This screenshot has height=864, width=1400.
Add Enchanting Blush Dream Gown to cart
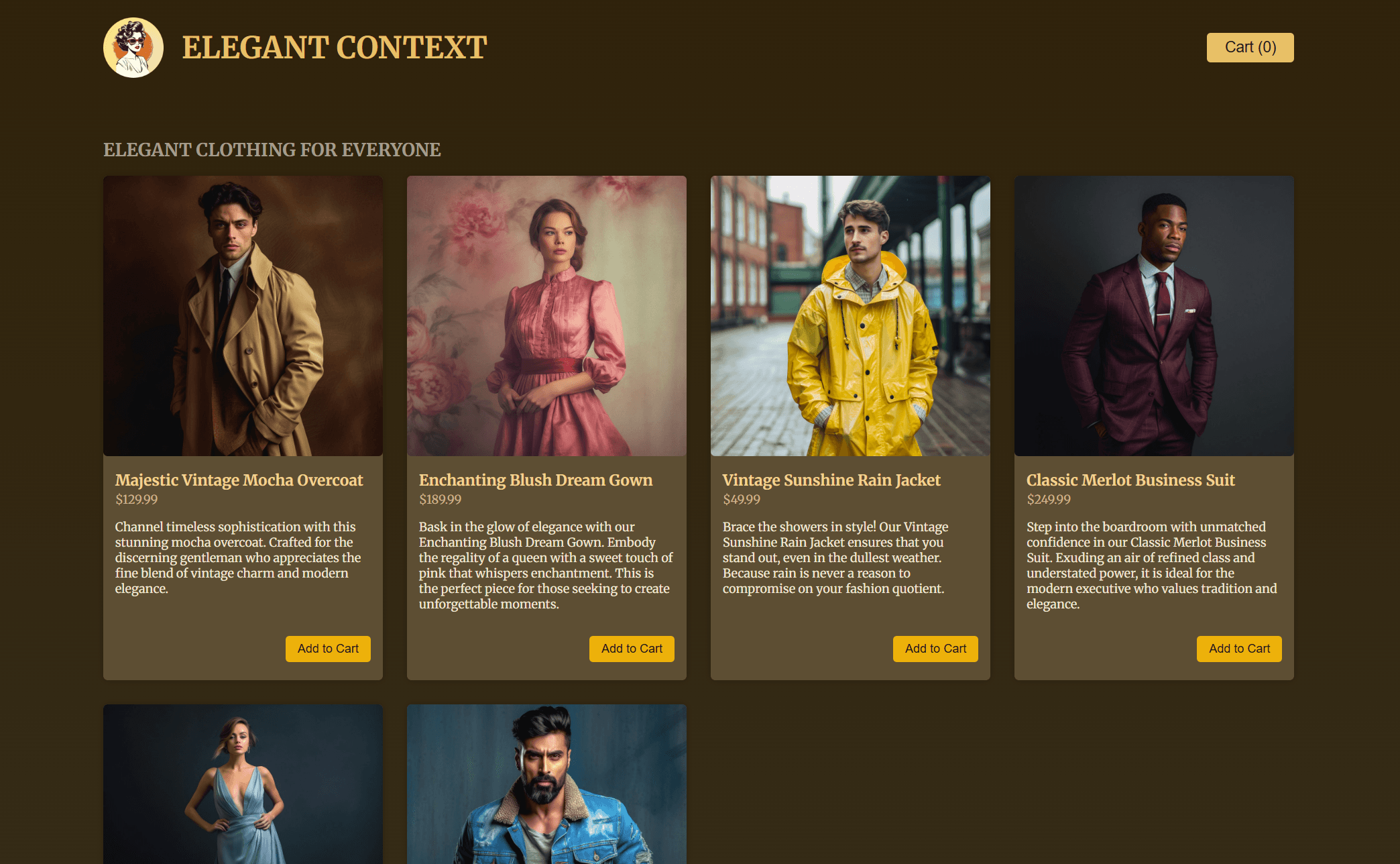coord(632,649)
